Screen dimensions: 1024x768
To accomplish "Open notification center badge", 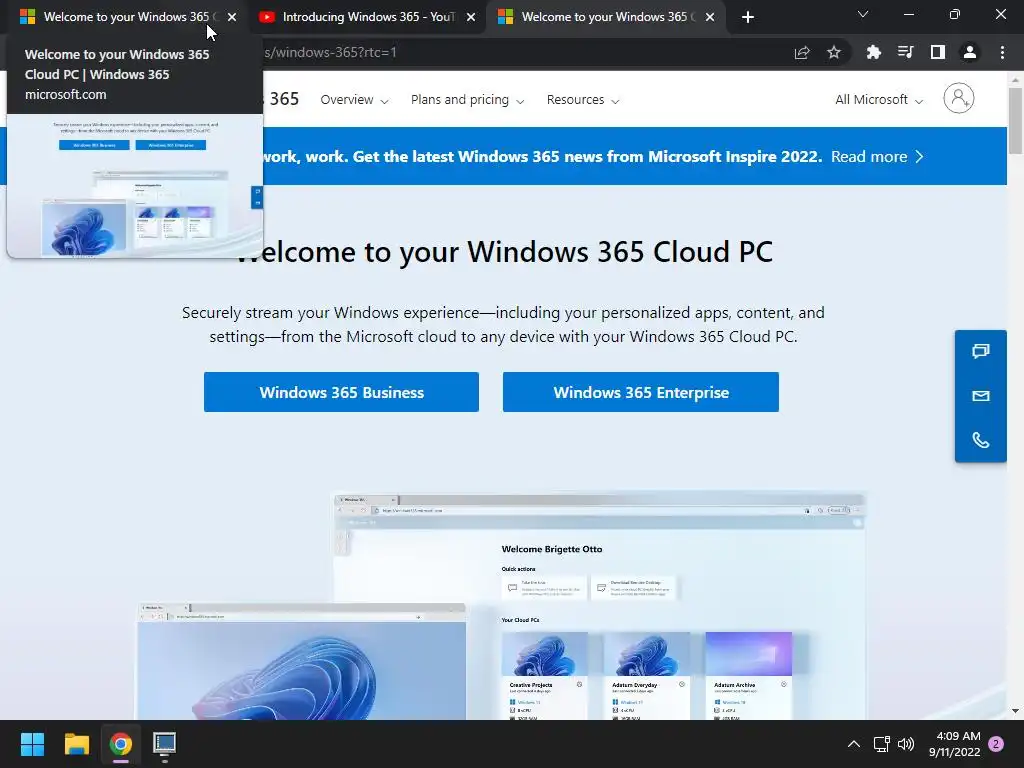I will point(996,744).
